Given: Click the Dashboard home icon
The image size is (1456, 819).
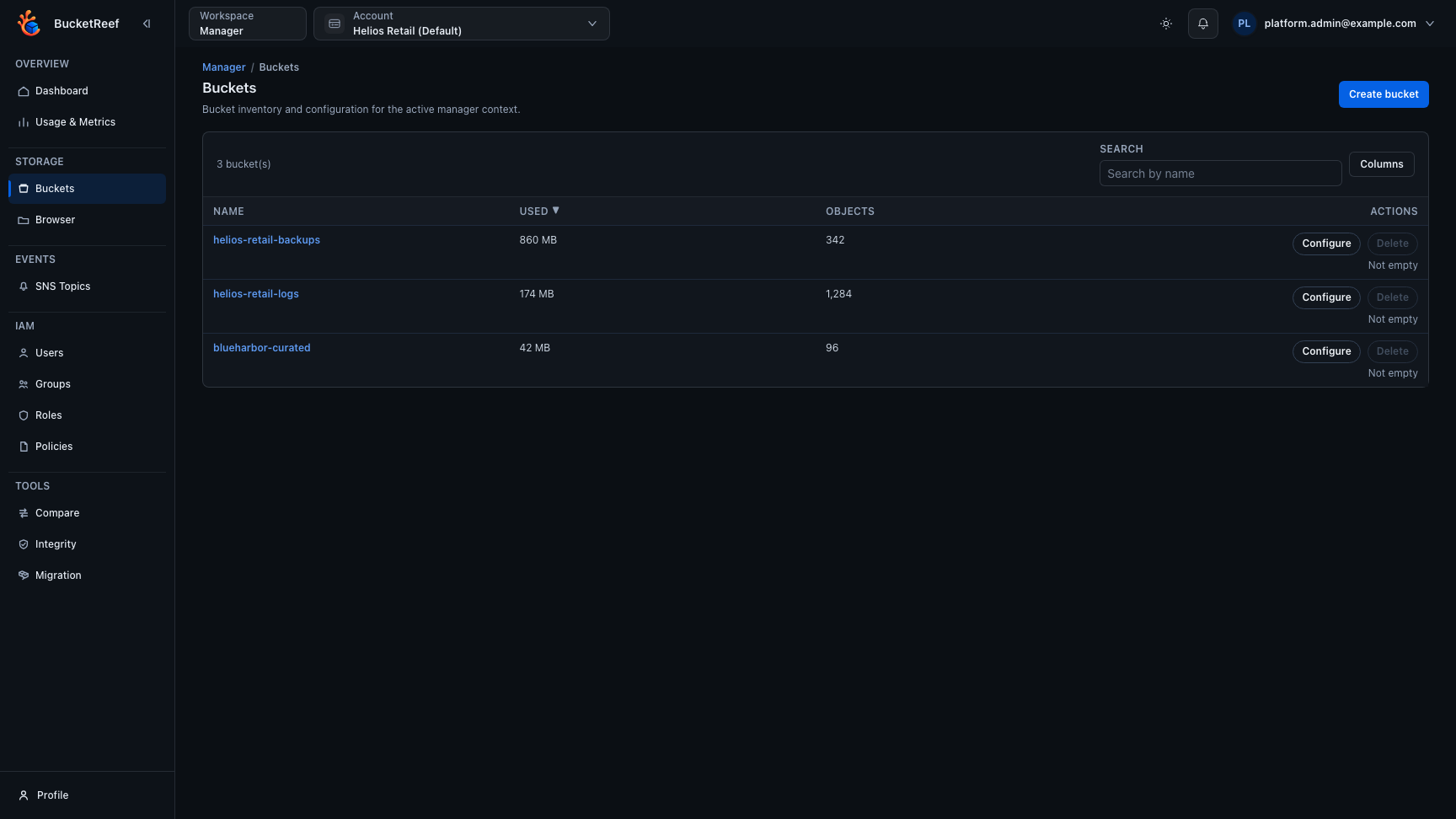Looking at the screenshot, I should coord(24,91).
